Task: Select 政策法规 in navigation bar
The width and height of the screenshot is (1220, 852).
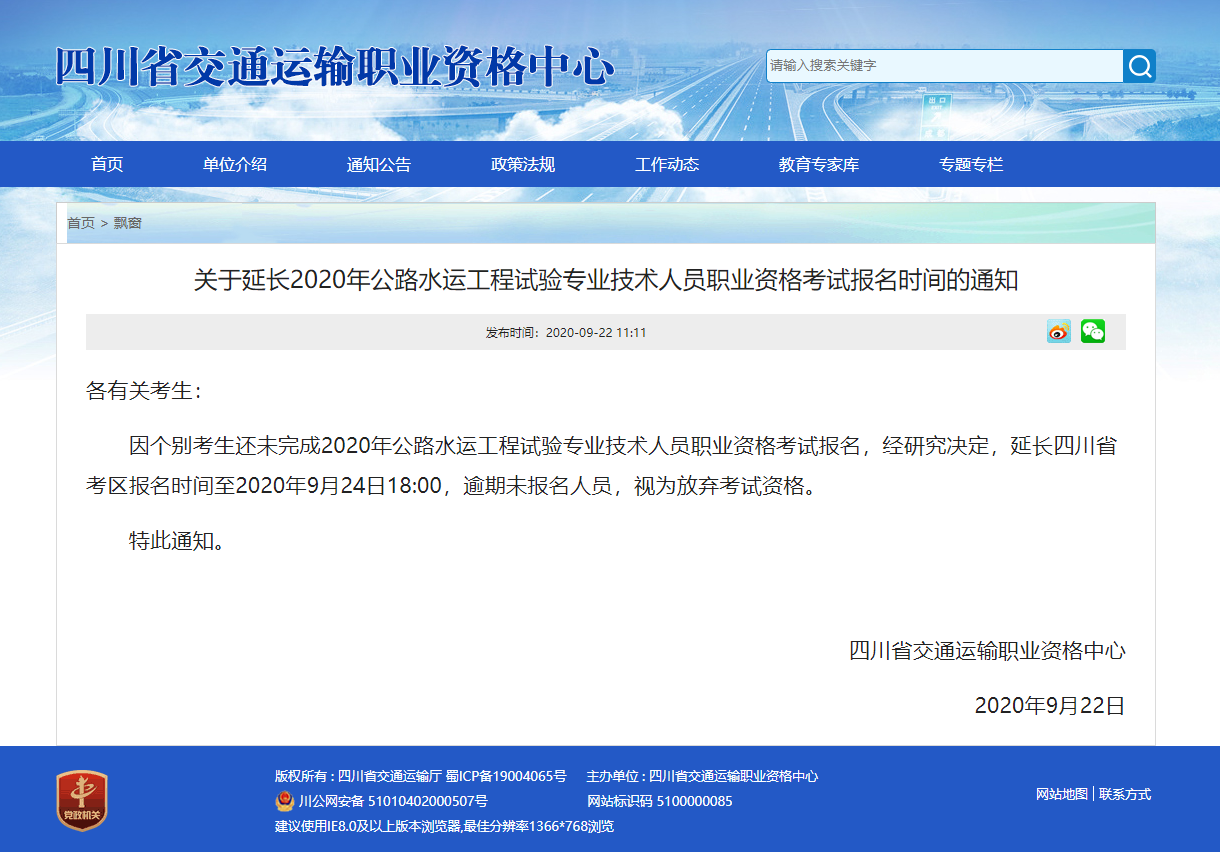Action: (523, 165)
